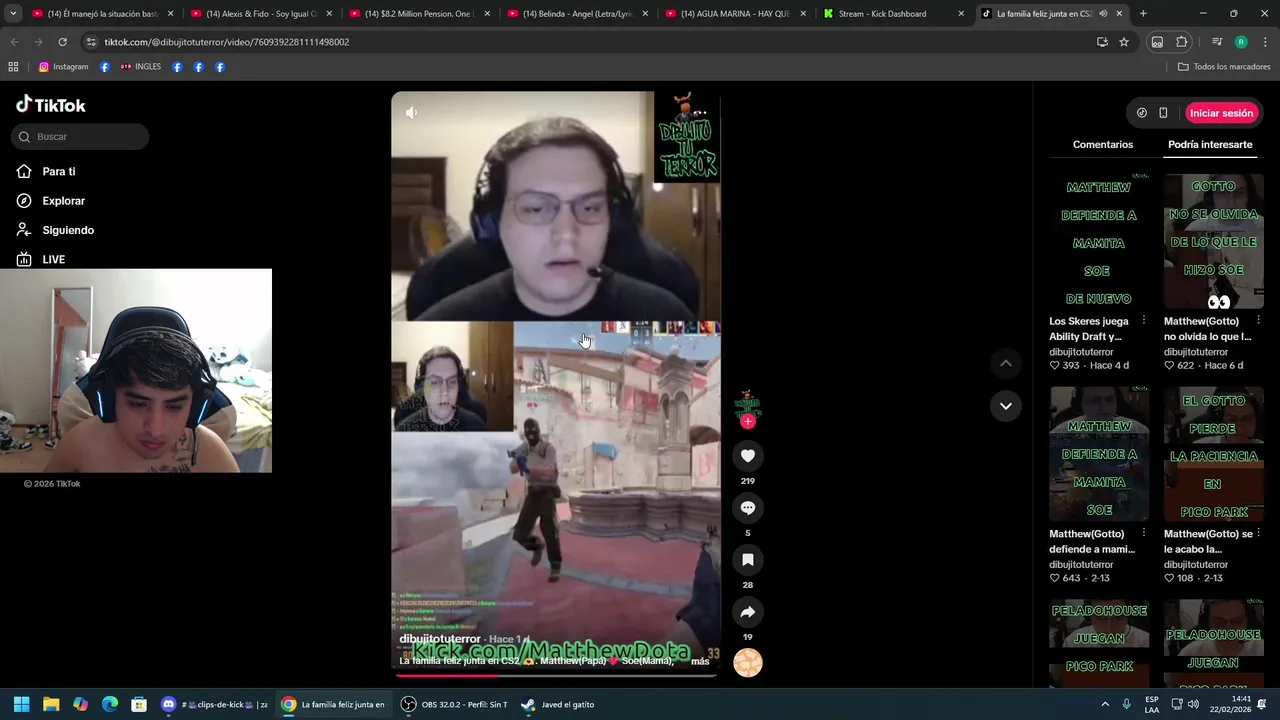Open the Instagram bookmark
This screenshot has height=720, width=1280.
pos(63,67)
